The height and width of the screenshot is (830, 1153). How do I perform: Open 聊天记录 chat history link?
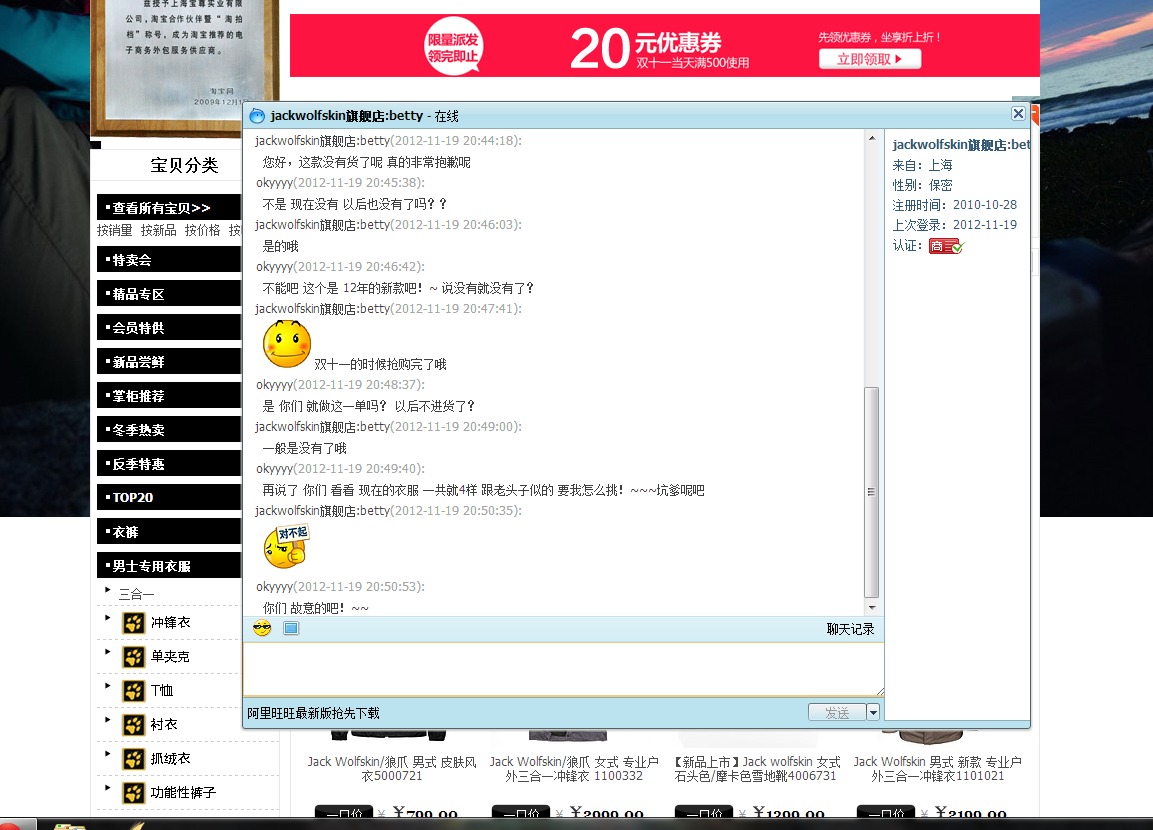point(851,629)
